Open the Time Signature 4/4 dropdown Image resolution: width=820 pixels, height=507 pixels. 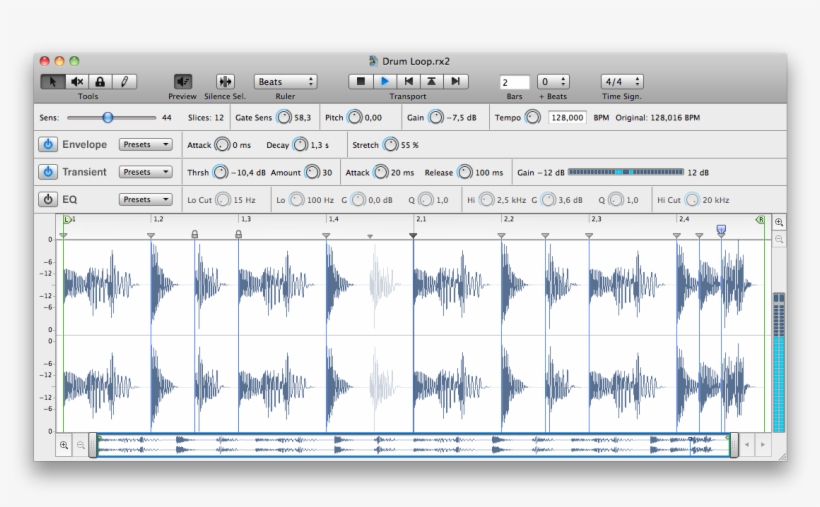(x=621, y=82)
